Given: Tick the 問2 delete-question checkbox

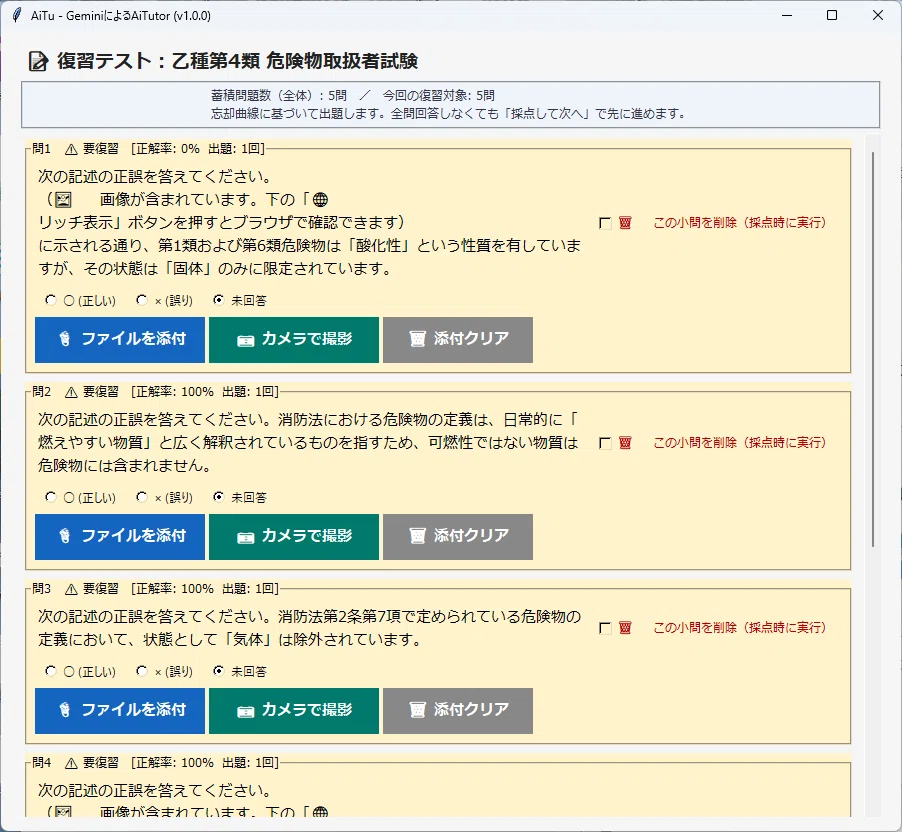Looking at the screenshot, I should click(605, 443).
